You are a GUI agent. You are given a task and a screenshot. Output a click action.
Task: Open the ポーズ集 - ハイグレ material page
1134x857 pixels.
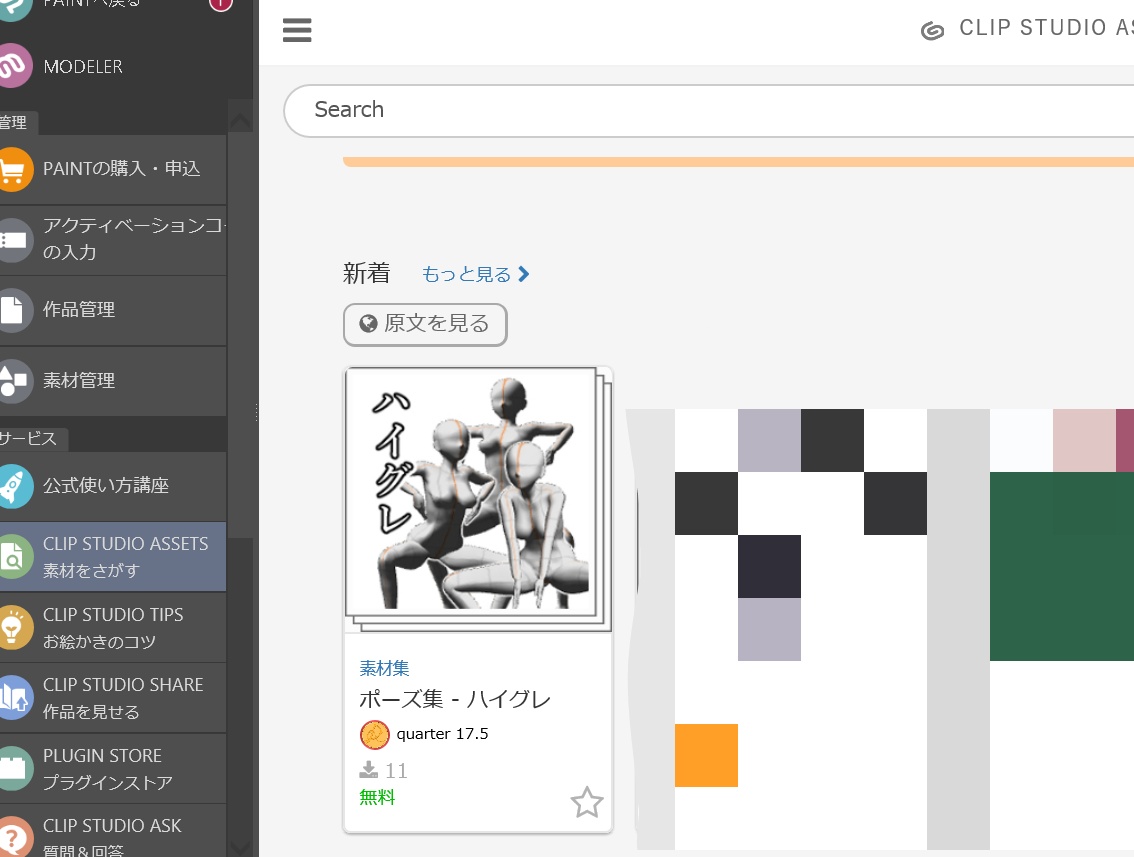(454, 699)
